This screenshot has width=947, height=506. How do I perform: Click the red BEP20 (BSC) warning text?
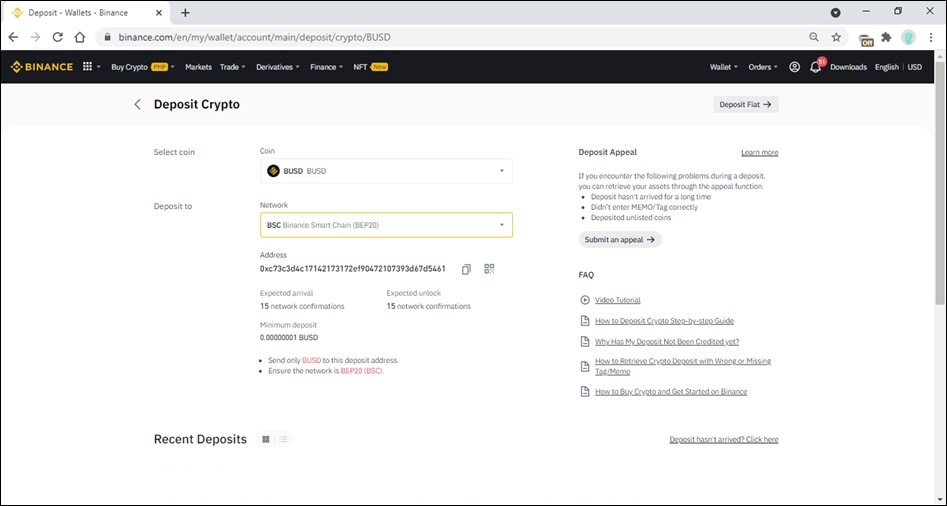(x=362, y=371)
